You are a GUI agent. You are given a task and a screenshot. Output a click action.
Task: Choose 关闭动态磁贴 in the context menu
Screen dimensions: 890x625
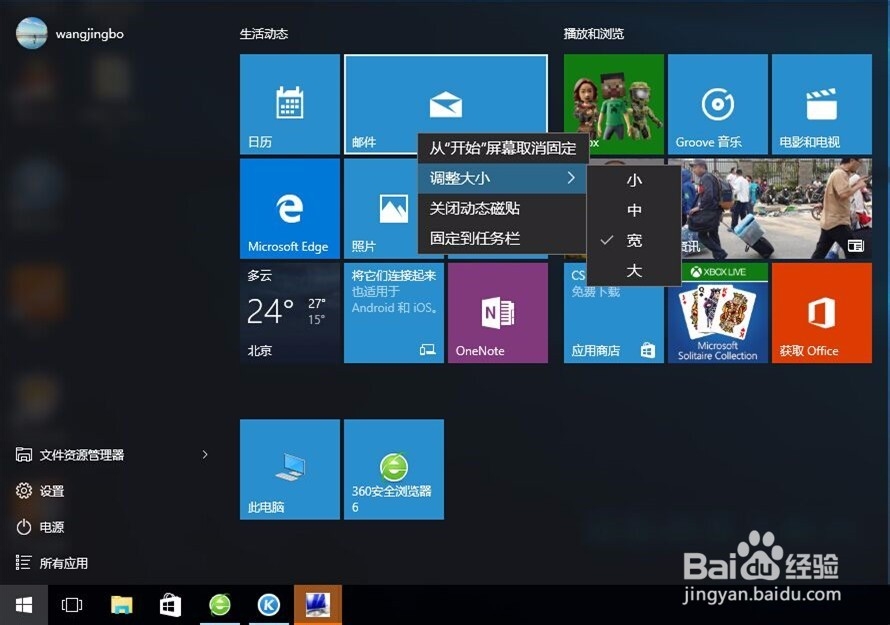502,208
